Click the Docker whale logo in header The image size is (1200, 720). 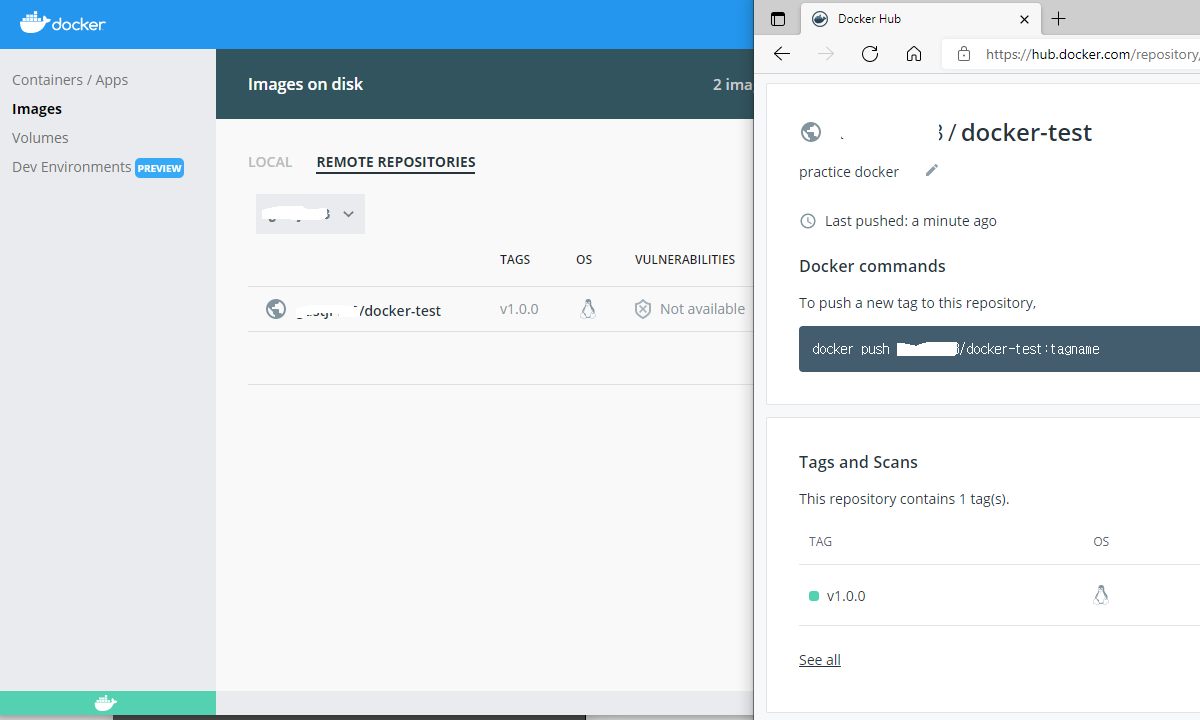coord(62,22)
